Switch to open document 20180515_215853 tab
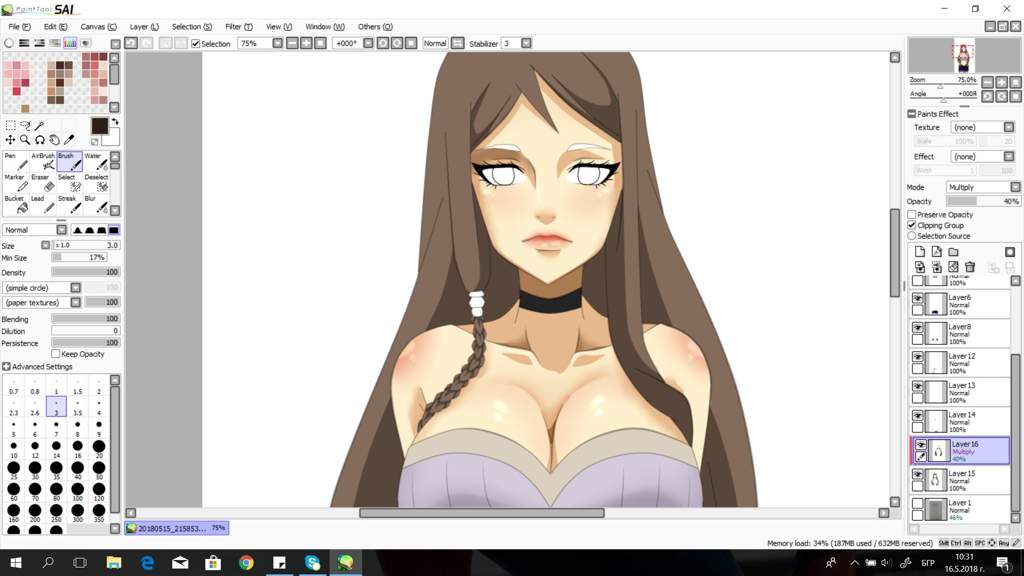The height and width of the screenshot is (576, 1024). tap(177, 528)
